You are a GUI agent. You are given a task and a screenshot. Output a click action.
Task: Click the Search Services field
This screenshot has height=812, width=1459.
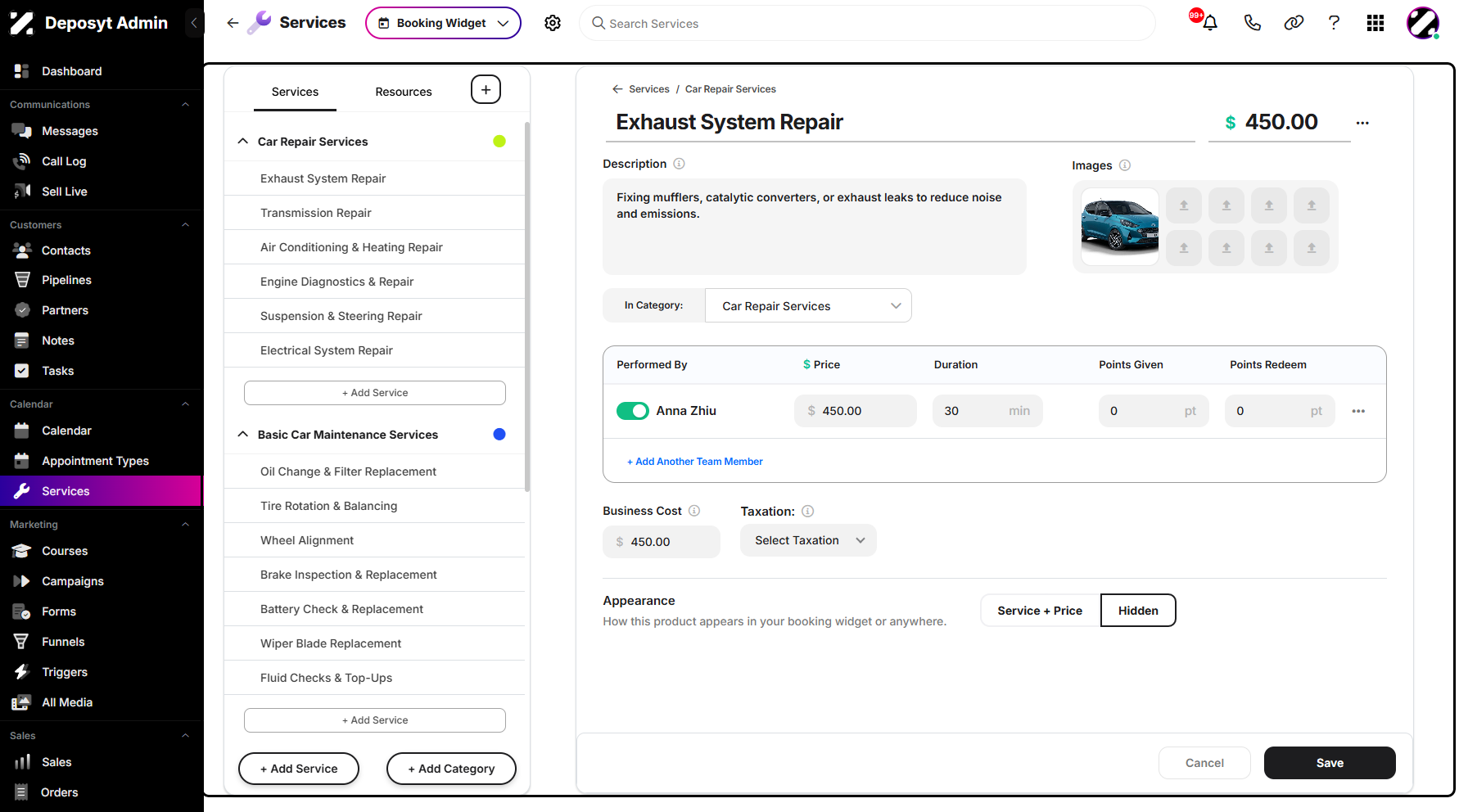coord(867,23)
